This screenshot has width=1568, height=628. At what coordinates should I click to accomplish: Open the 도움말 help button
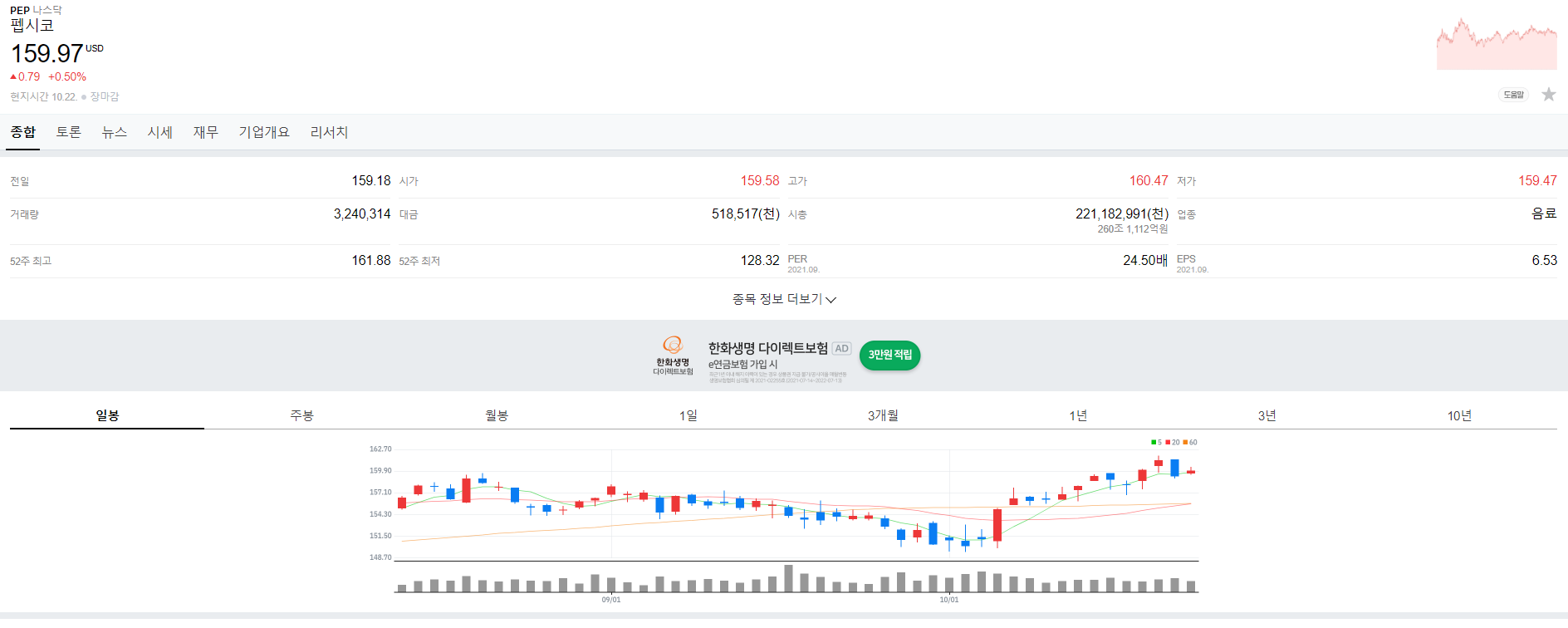1513,95
